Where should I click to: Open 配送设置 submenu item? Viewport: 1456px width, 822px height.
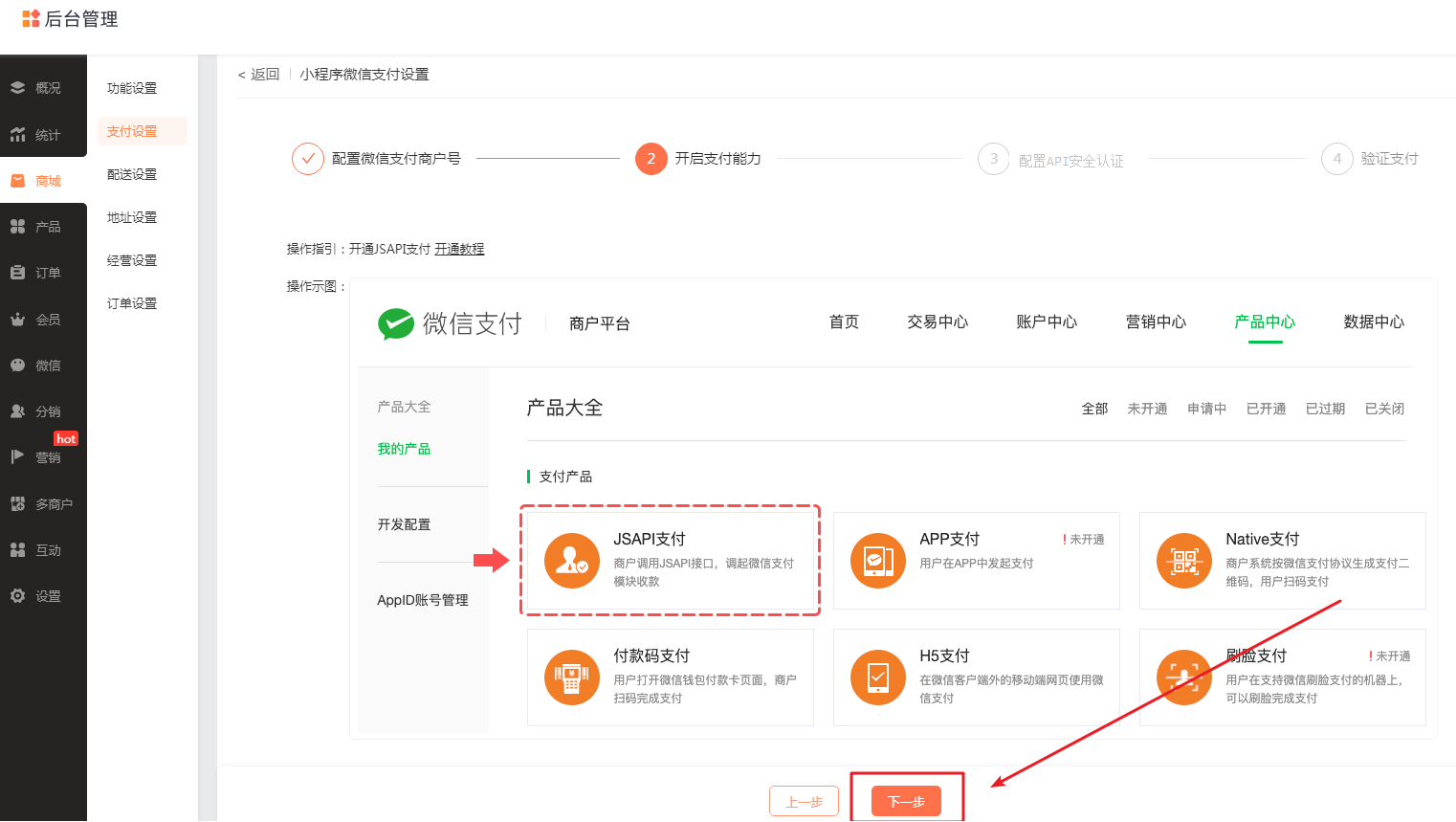coord(132,174)
